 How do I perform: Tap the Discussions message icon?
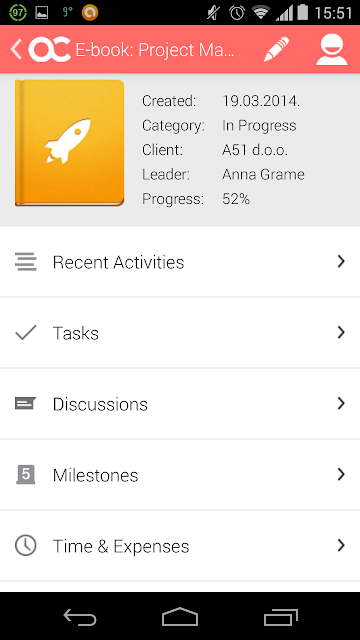[26, 404]
